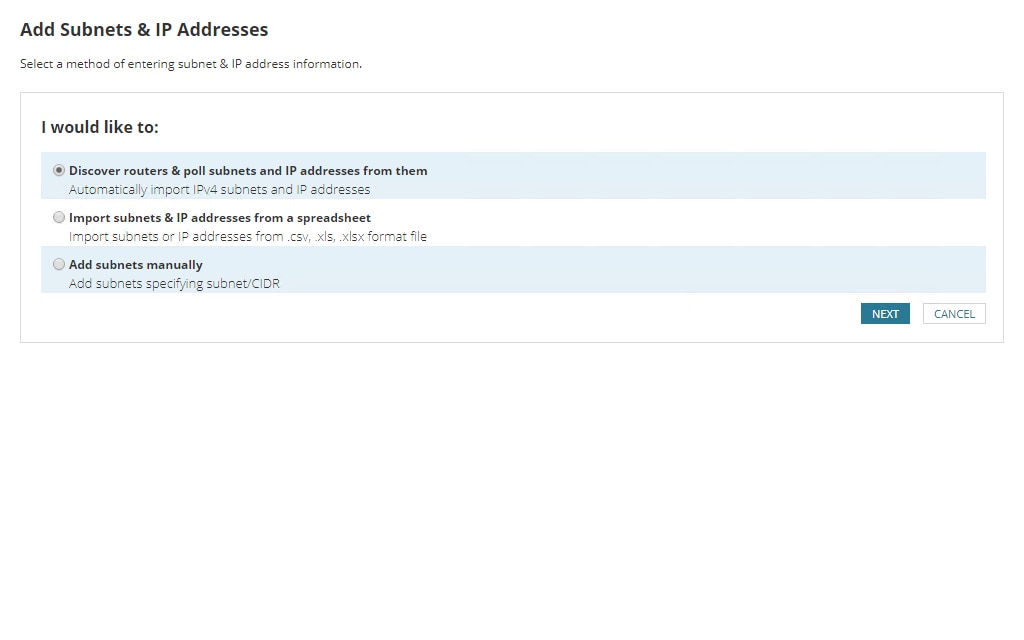Click the Import subnets & IP addresses label
This screenshot has height=640, width=1024.
point(219,217)
